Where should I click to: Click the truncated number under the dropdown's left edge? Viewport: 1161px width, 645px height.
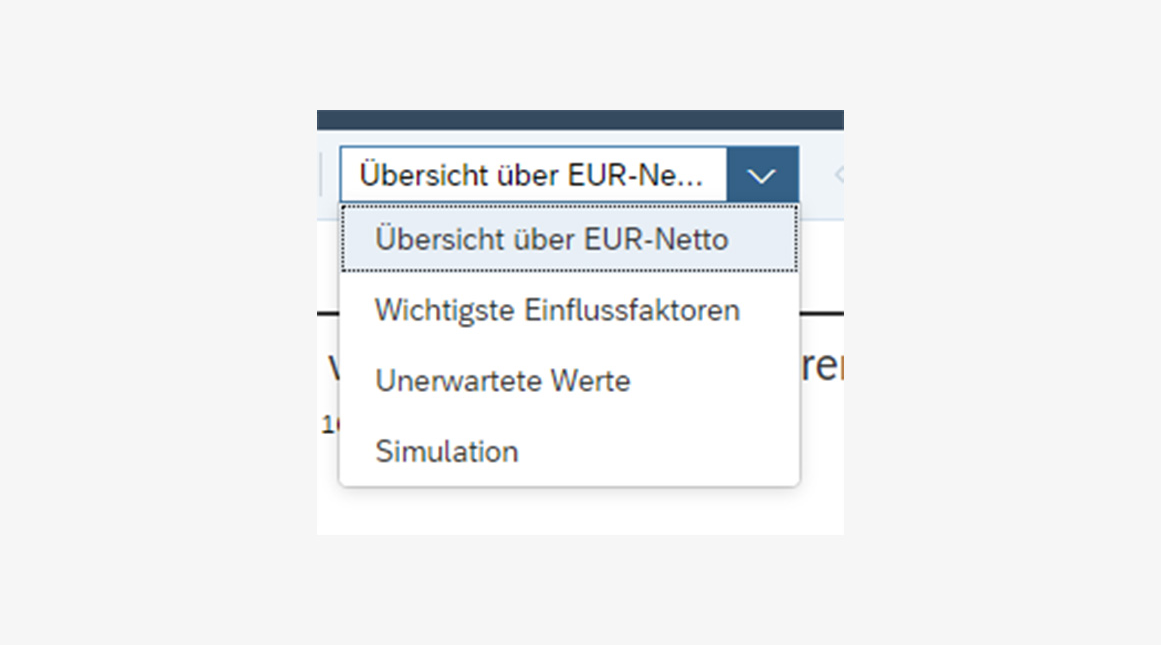(329, 424)
